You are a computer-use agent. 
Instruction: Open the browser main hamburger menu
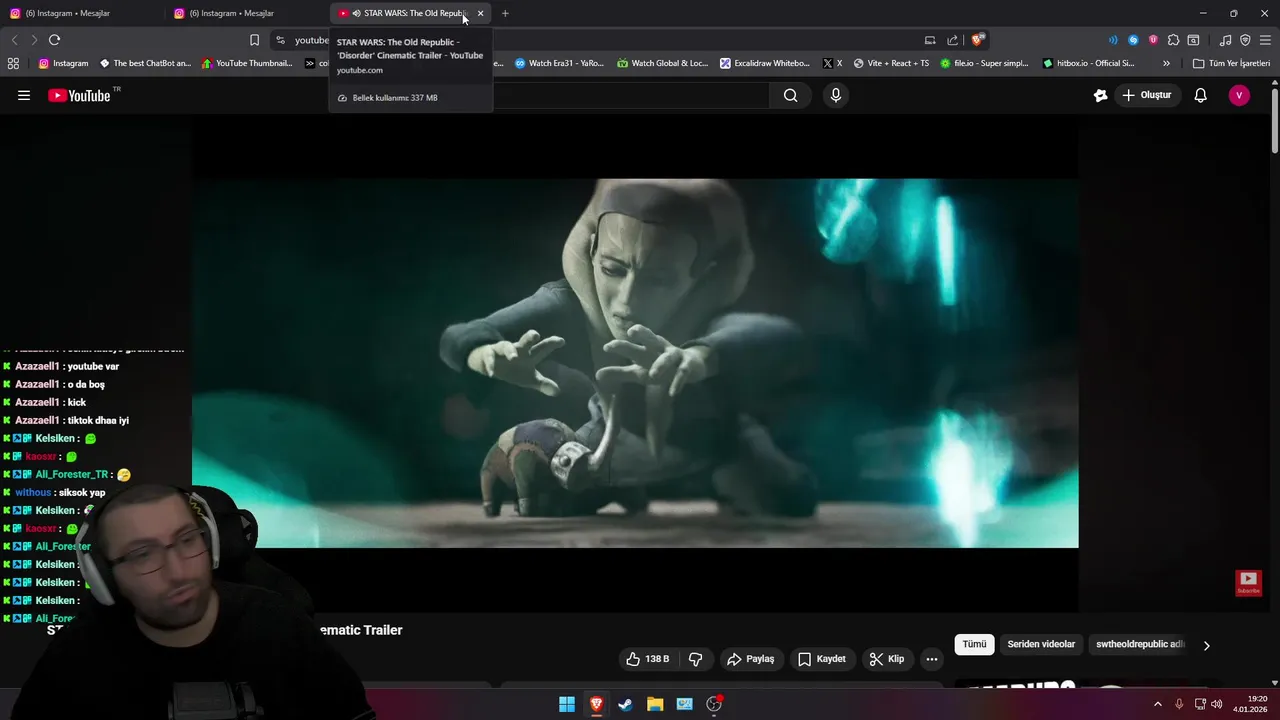click(1266, 40)
